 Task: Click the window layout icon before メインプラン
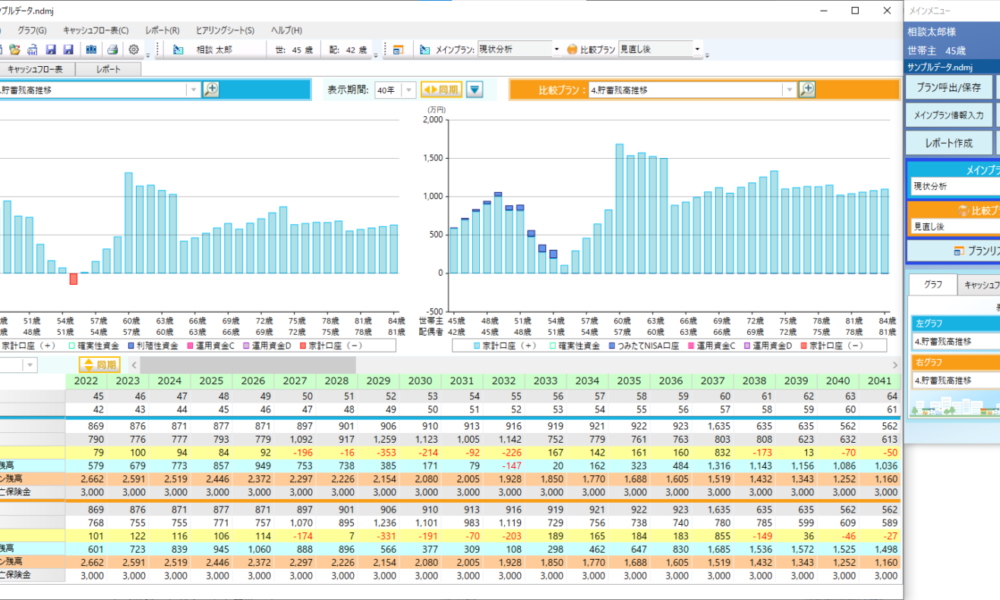click(398, 49)
